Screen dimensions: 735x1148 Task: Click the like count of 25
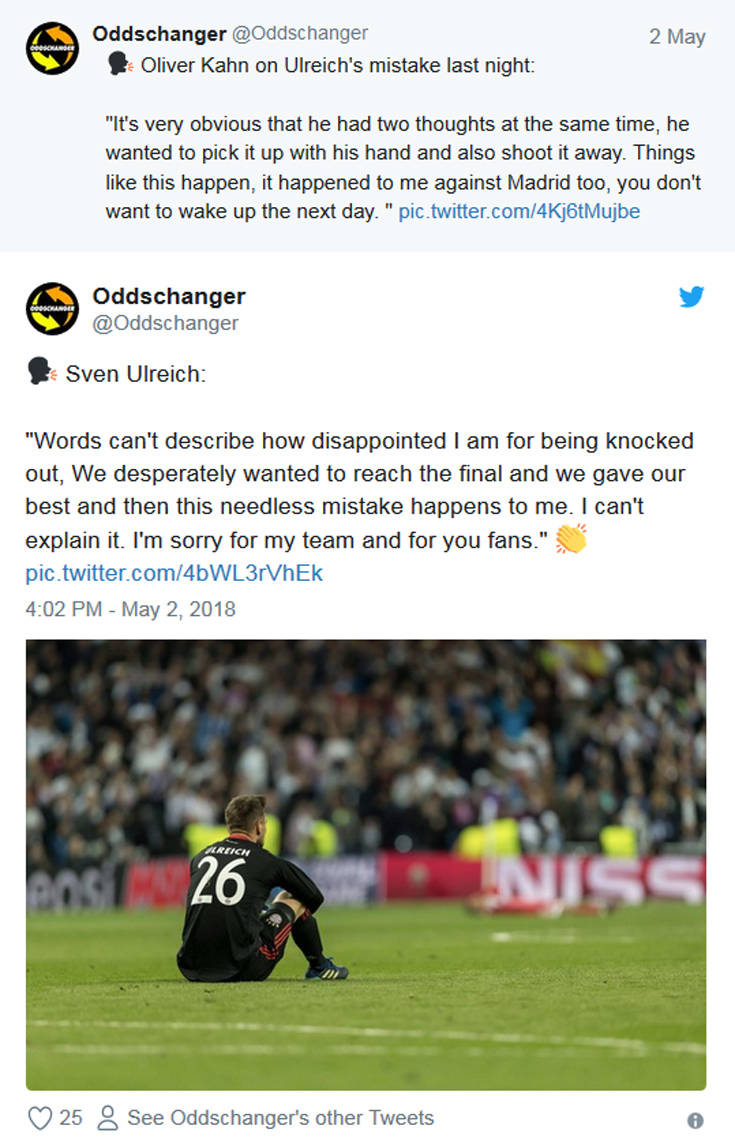click(x=71, y=1117)
